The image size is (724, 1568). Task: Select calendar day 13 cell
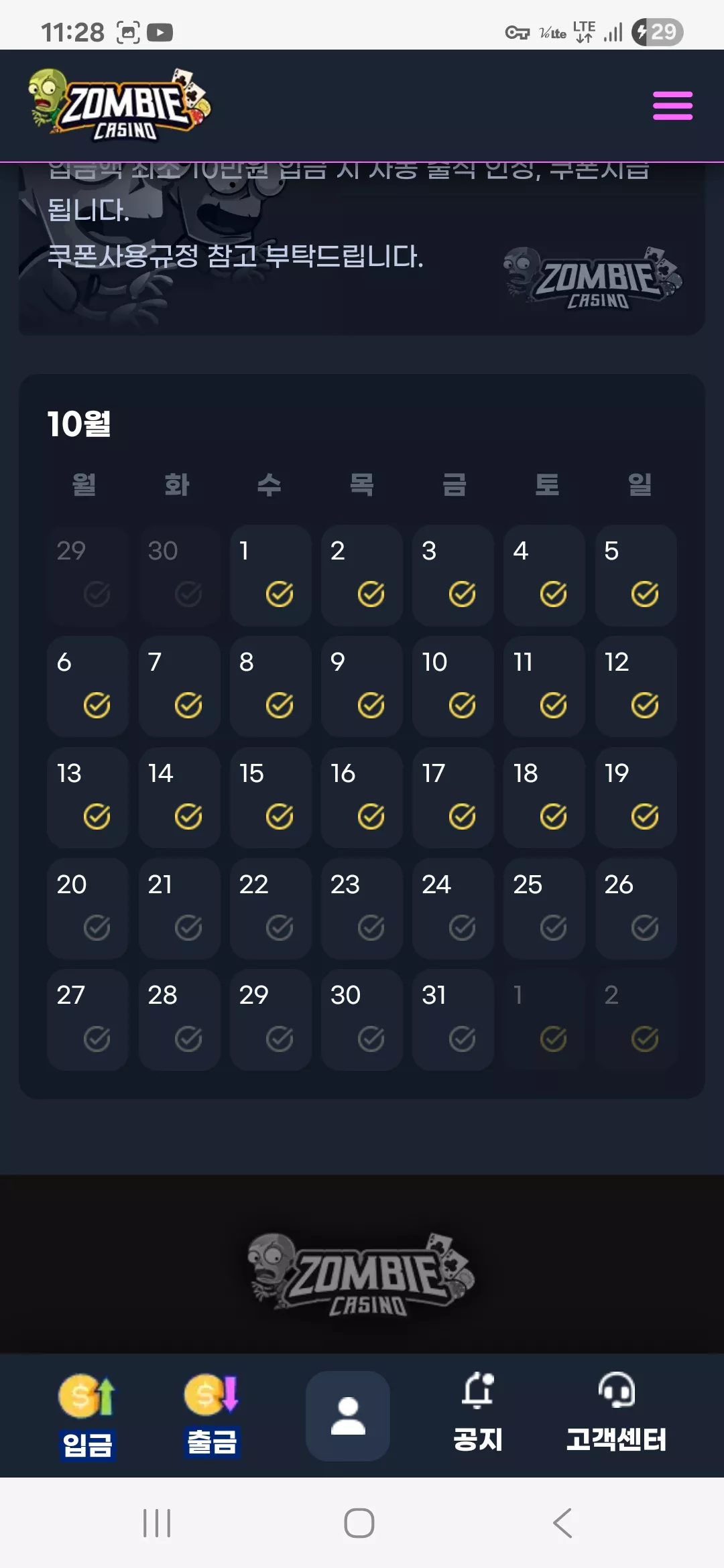[x=88, y=797]
